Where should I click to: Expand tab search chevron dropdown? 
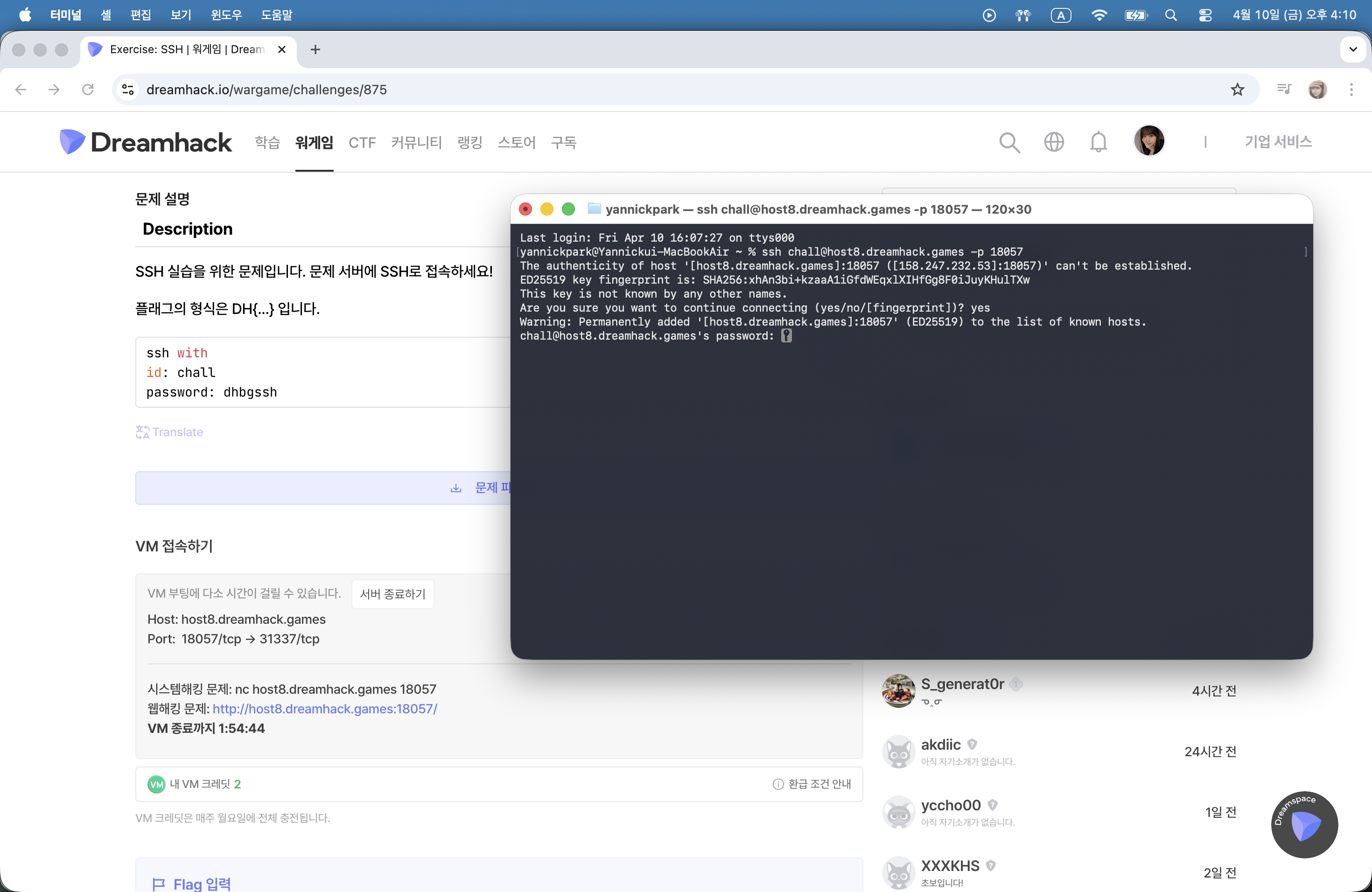coord(1352,49)
